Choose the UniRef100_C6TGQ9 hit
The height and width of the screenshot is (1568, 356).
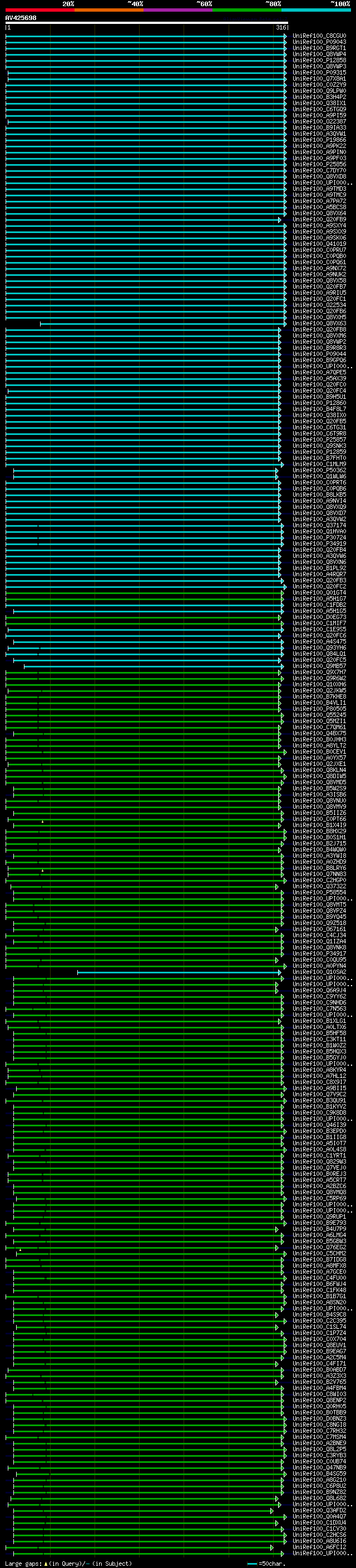pyautogui.click(x=319, y=109)
